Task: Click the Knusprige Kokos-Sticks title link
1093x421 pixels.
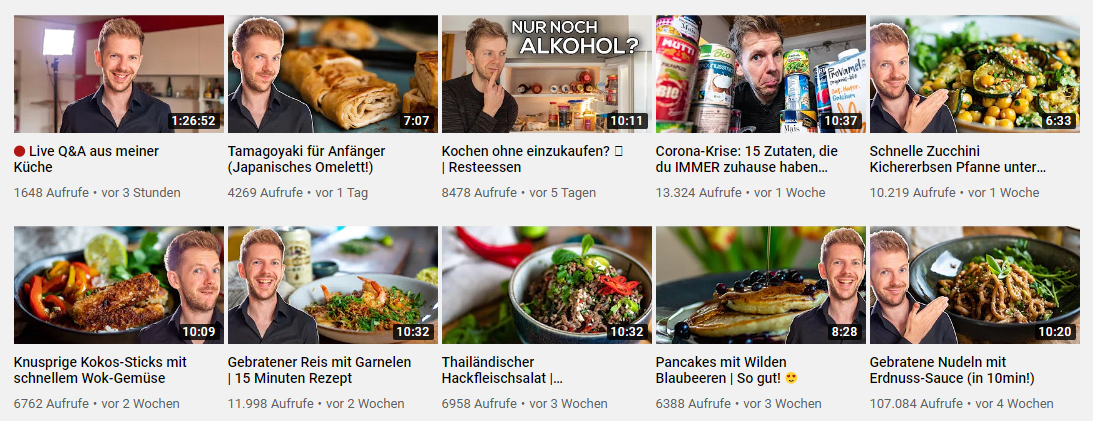Action: 98,371
